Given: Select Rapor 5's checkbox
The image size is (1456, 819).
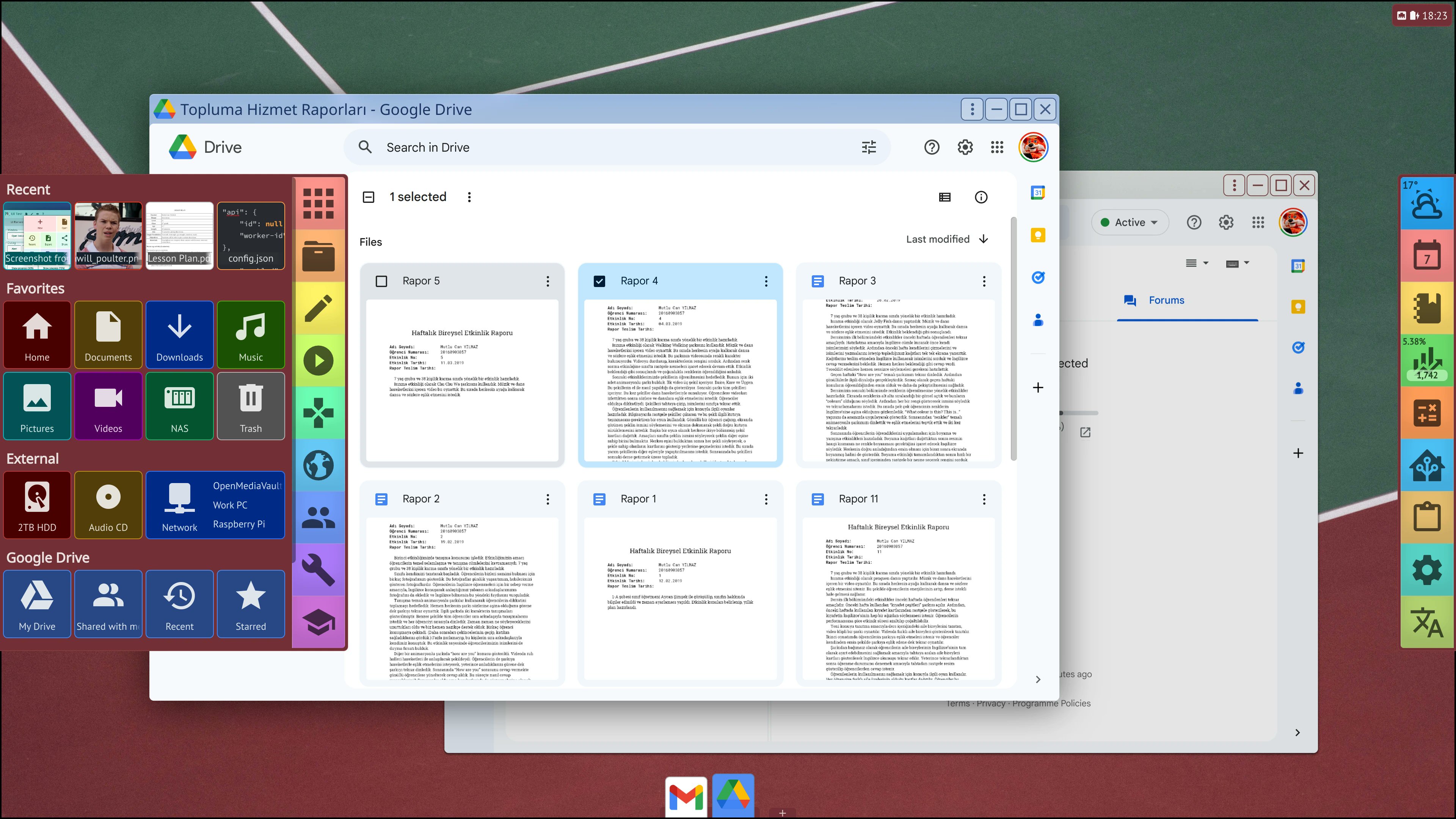Looking at the screenshot, I should pyautogui.click(x=381, y=280).
